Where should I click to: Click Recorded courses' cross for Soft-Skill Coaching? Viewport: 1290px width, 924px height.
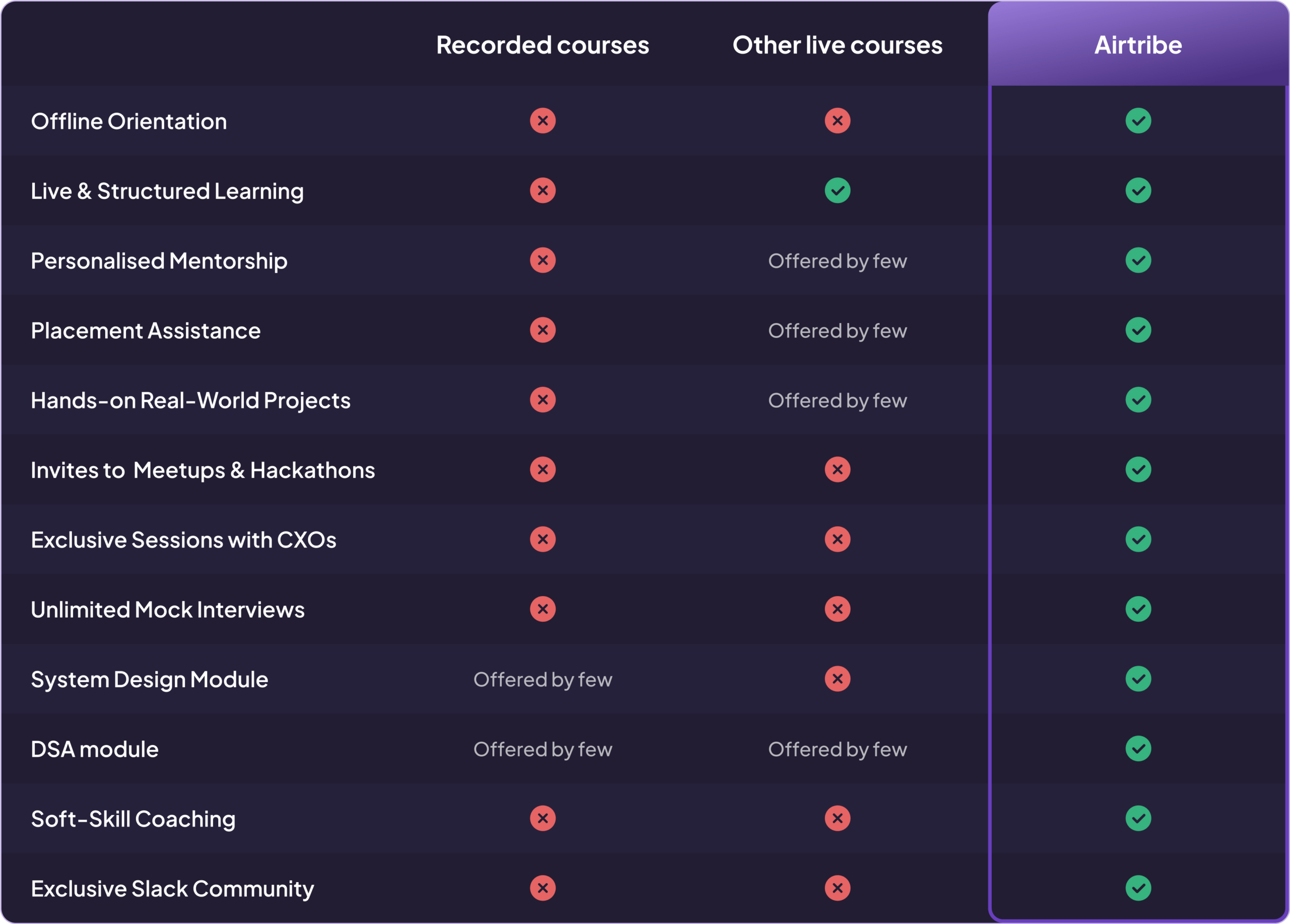[543, 818]
